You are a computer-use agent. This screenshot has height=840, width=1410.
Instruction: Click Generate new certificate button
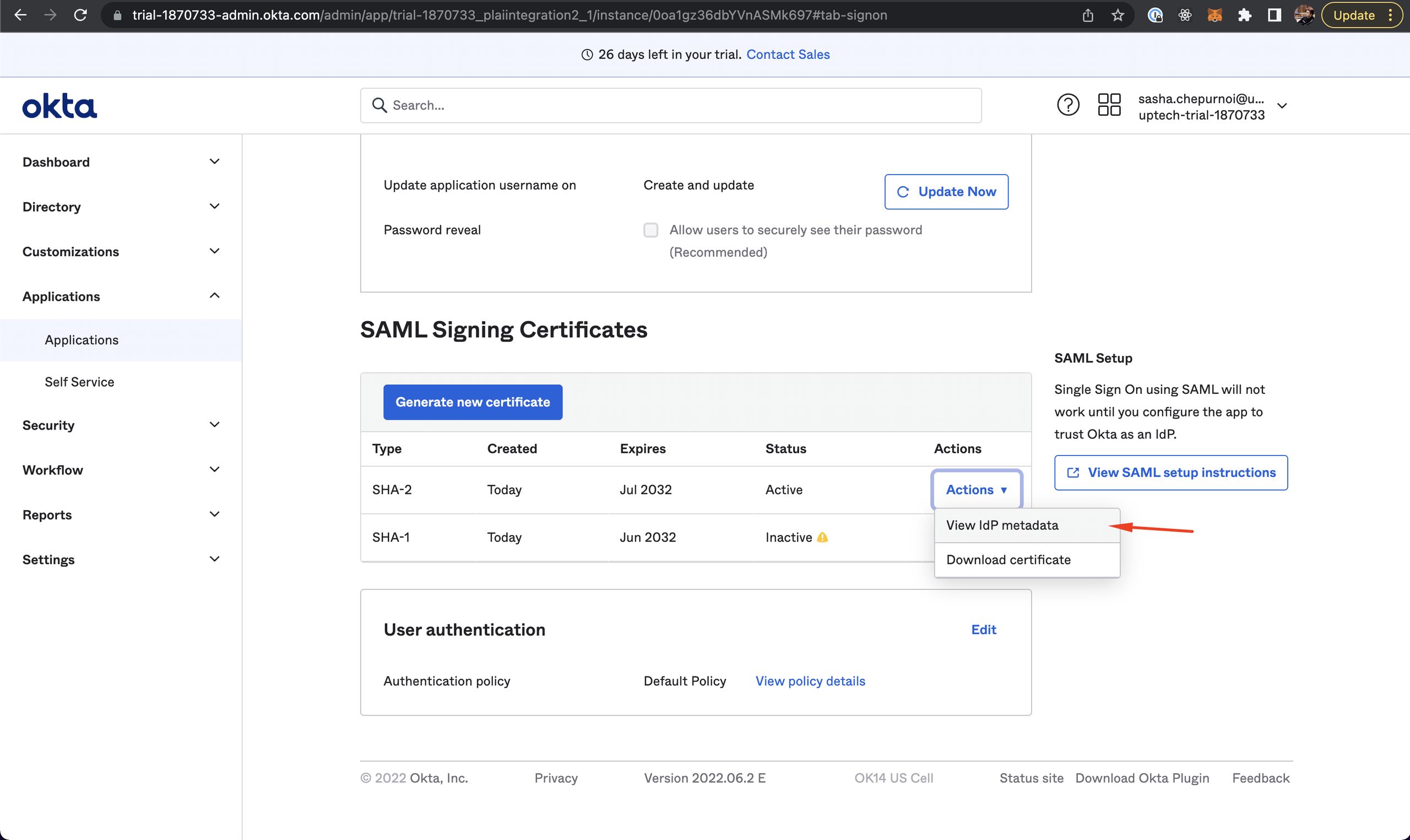[x=473, y=402]
